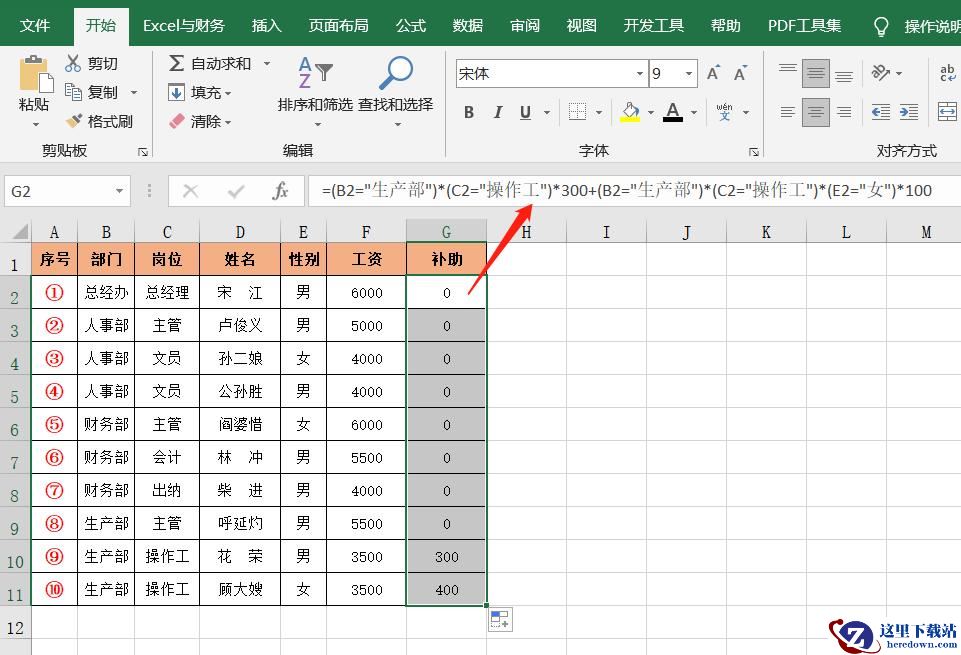Toggle Underline formatting
This screenshot has height=655, width=961.
525,112
